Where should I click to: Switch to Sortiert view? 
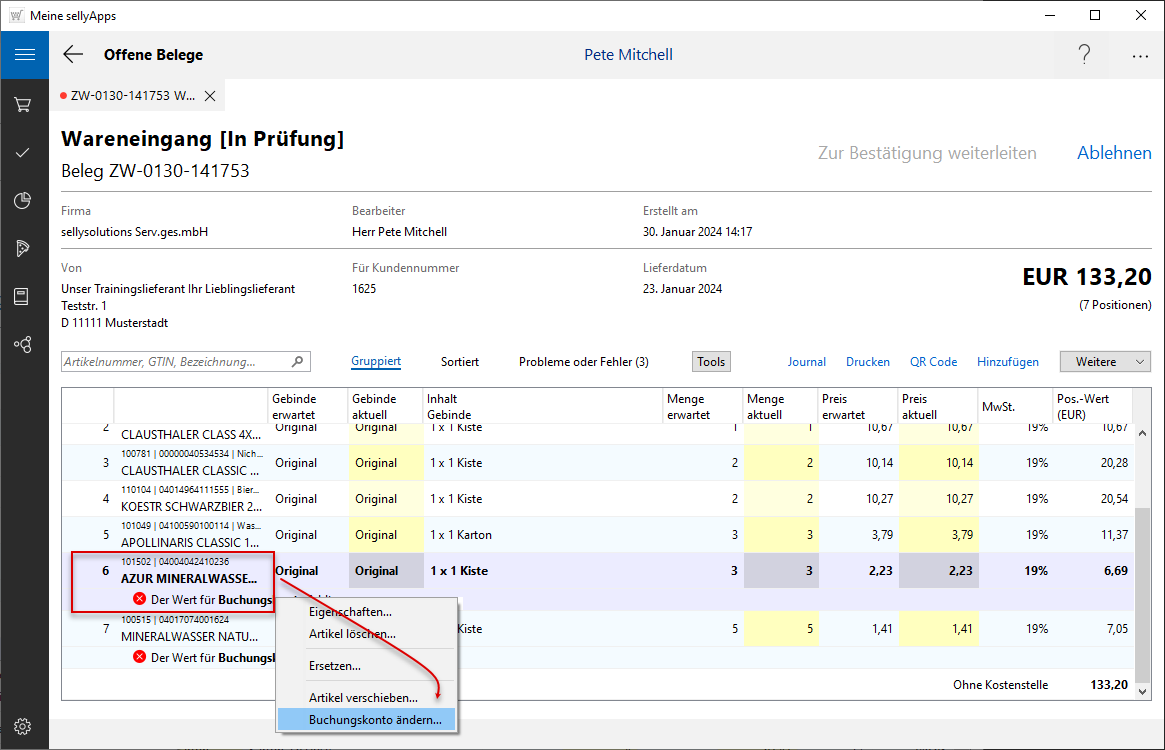click(459, 362)
